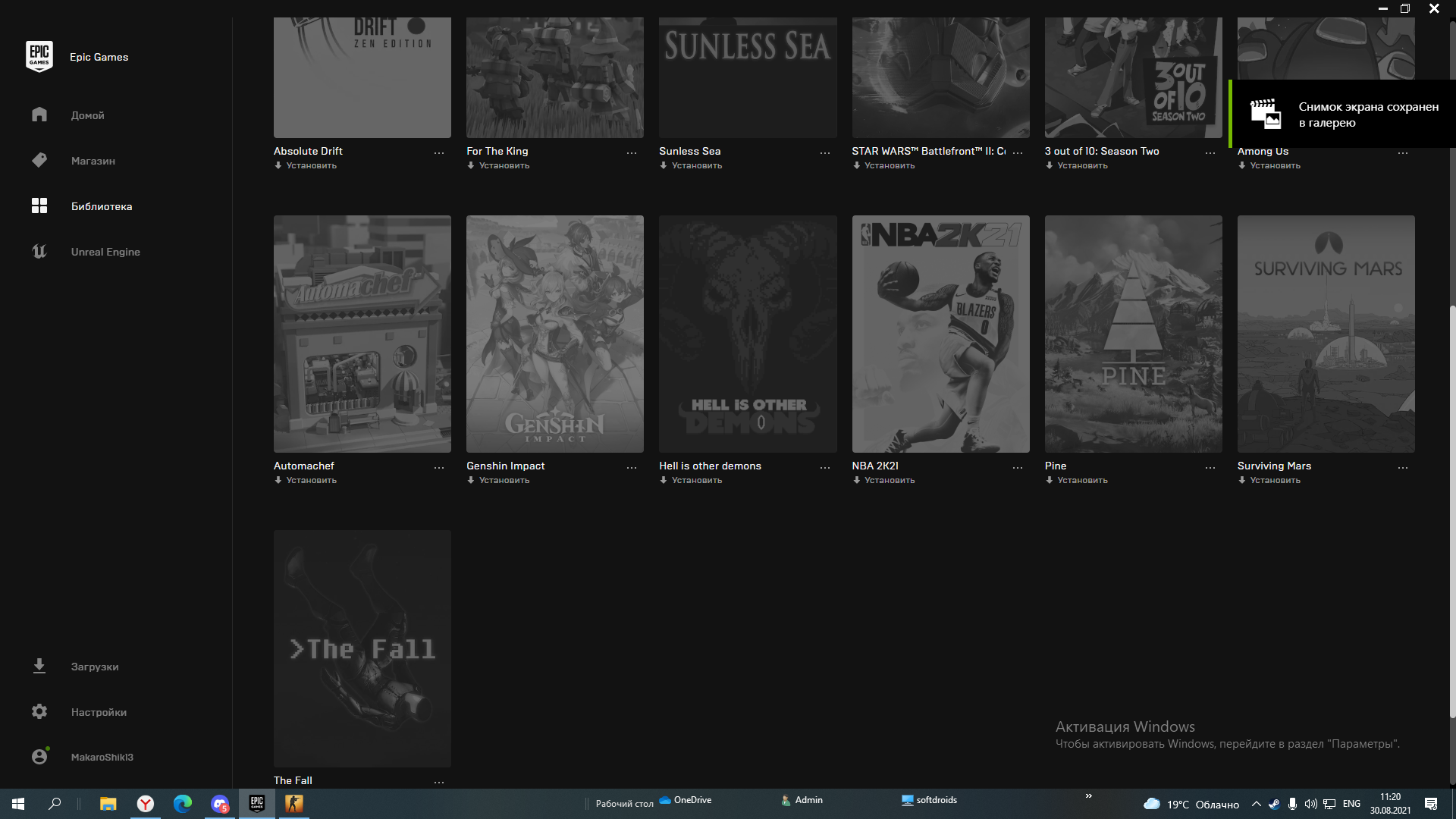Switch to Counter-Strike taskbar icon
The width and height of the screenshot is (1456, 819).
(294, 804)
